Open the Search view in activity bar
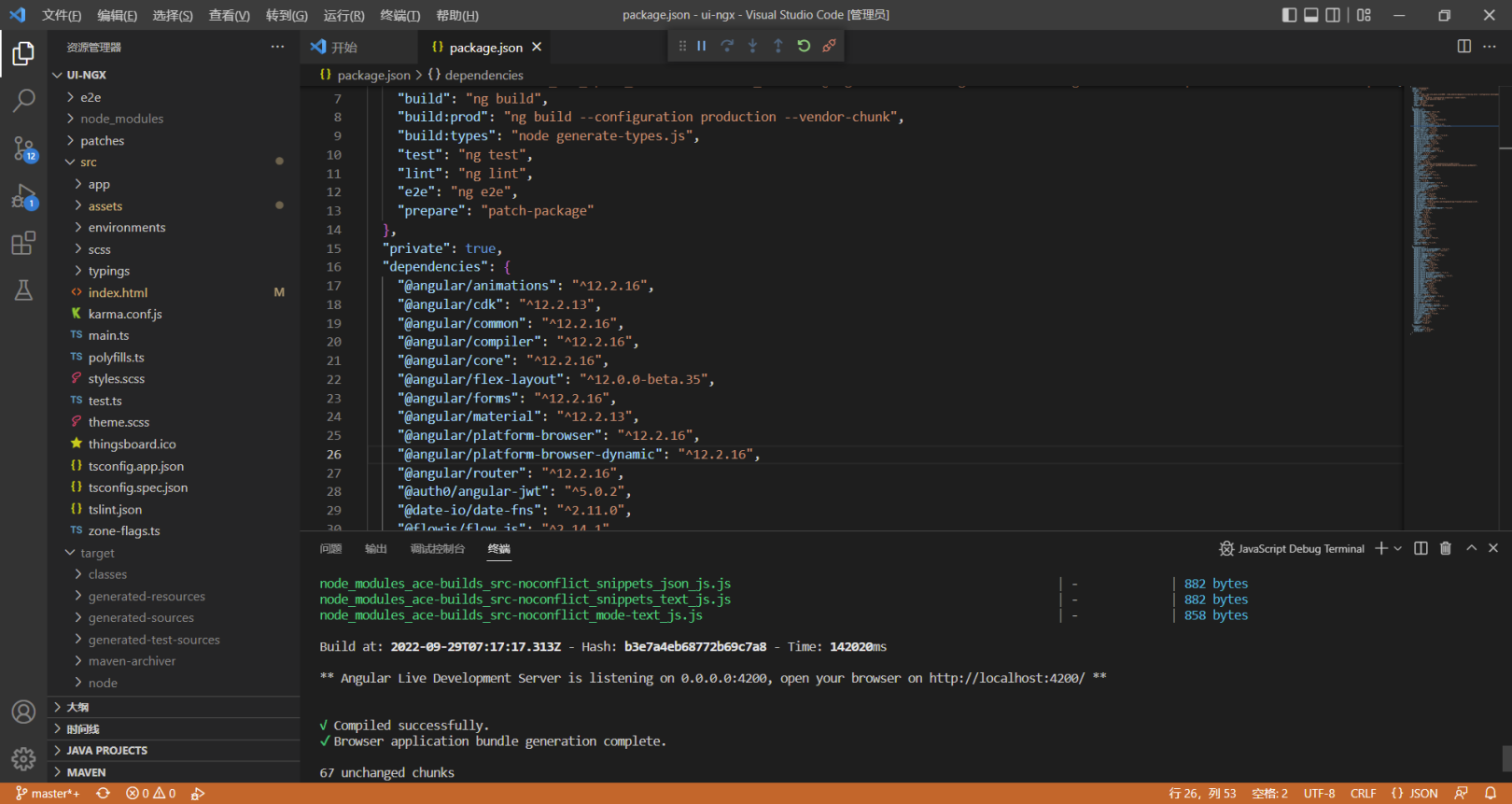The width and height of the screenshot is (1512, 804). (x=23, y=101)
